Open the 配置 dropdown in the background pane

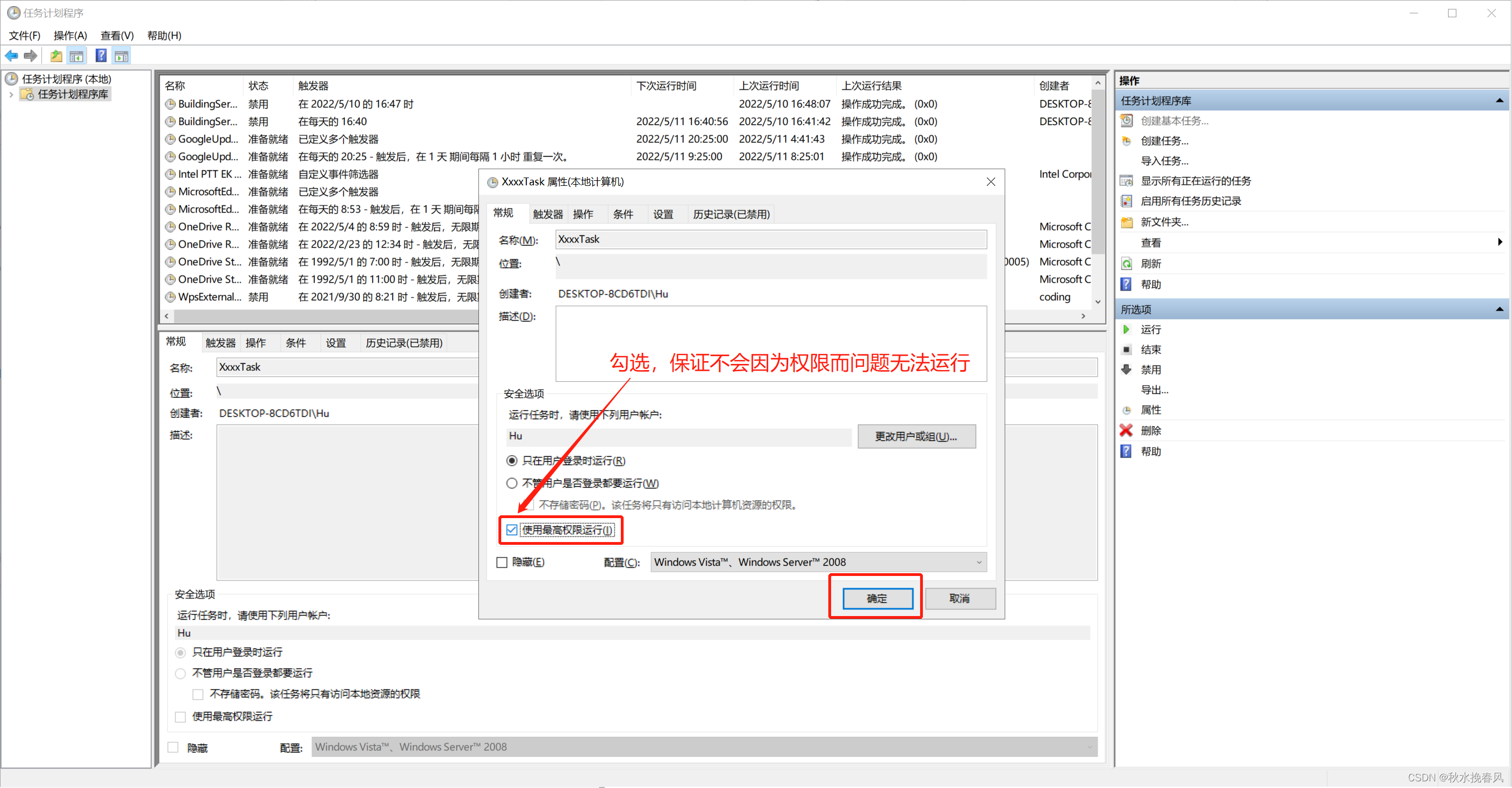[704, 747]
